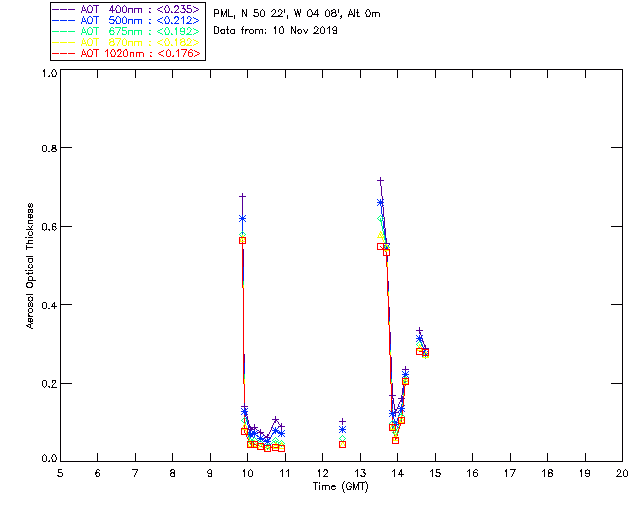Click the 'Time (GMT)' x-axis label
Screen dimensions: 640x512
coord(340,487)
